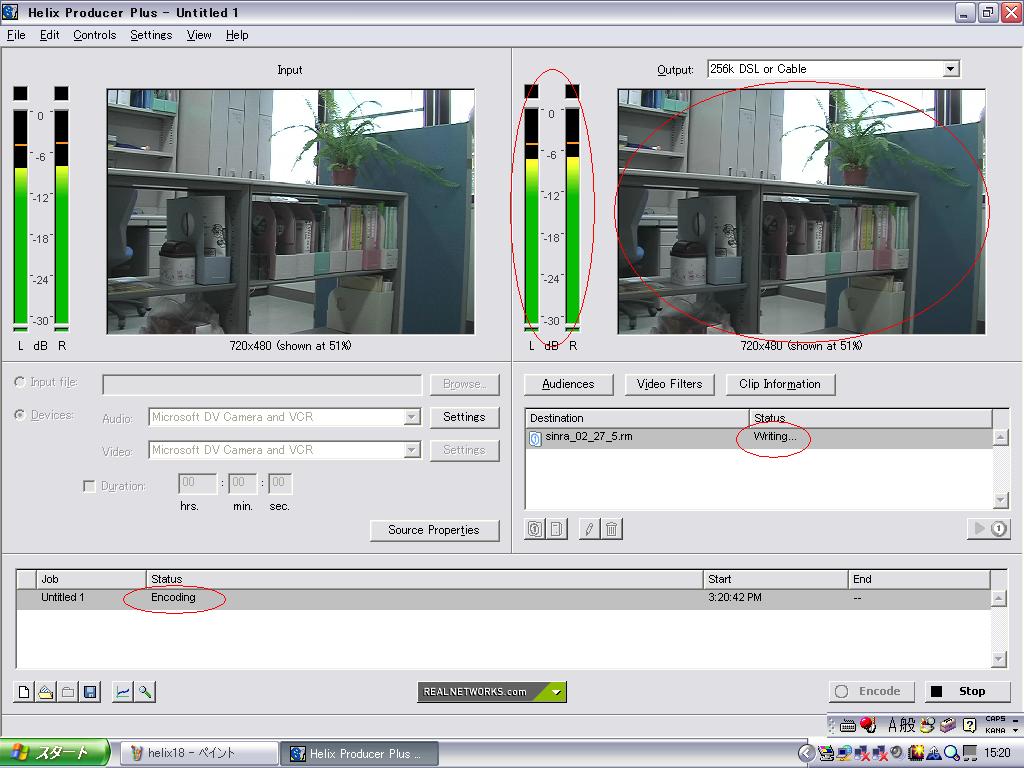This screenshot has width=1024, height=768.
Task: Click the Browse button
Action: 464,384
